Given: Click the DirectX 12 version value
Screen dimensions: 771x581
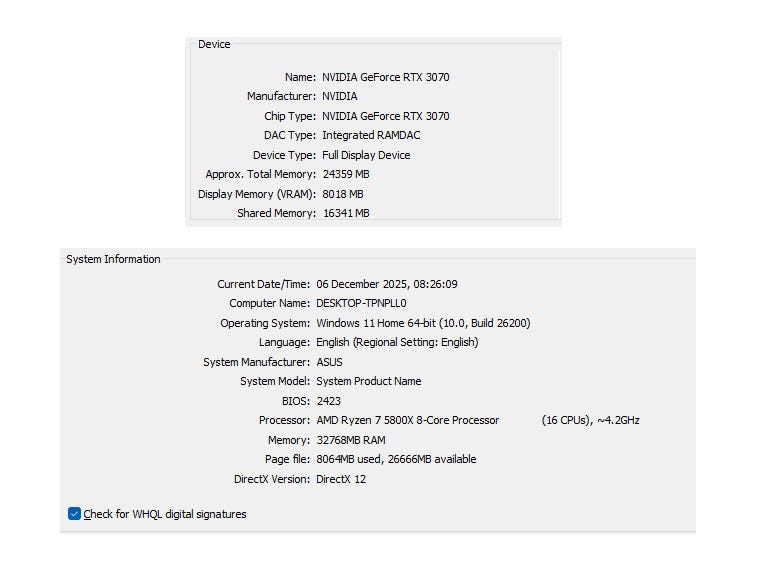Looking at the screenshot, I should 341,479.
